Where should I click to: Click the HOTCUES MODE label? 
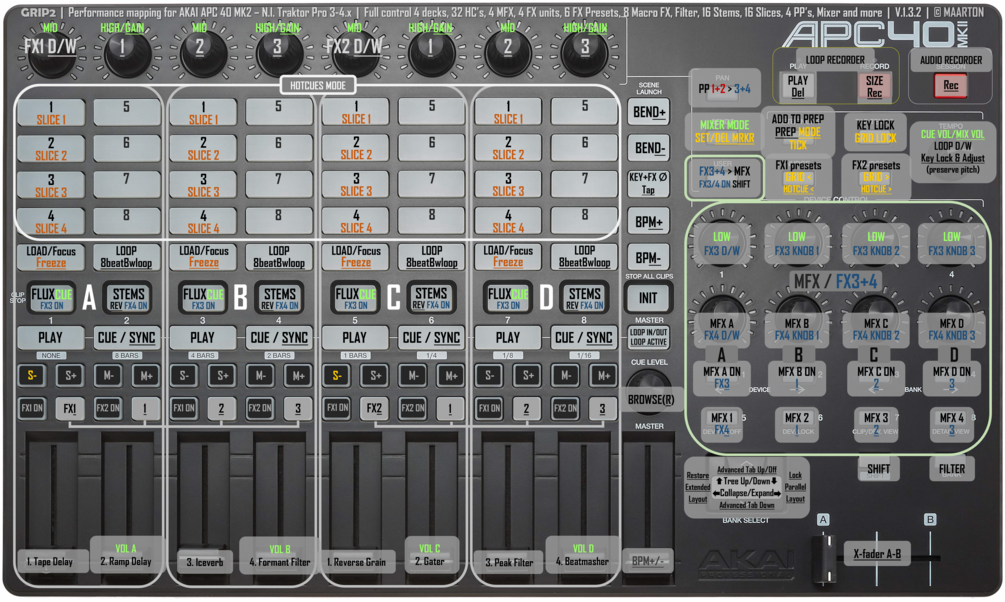(318, 85)
